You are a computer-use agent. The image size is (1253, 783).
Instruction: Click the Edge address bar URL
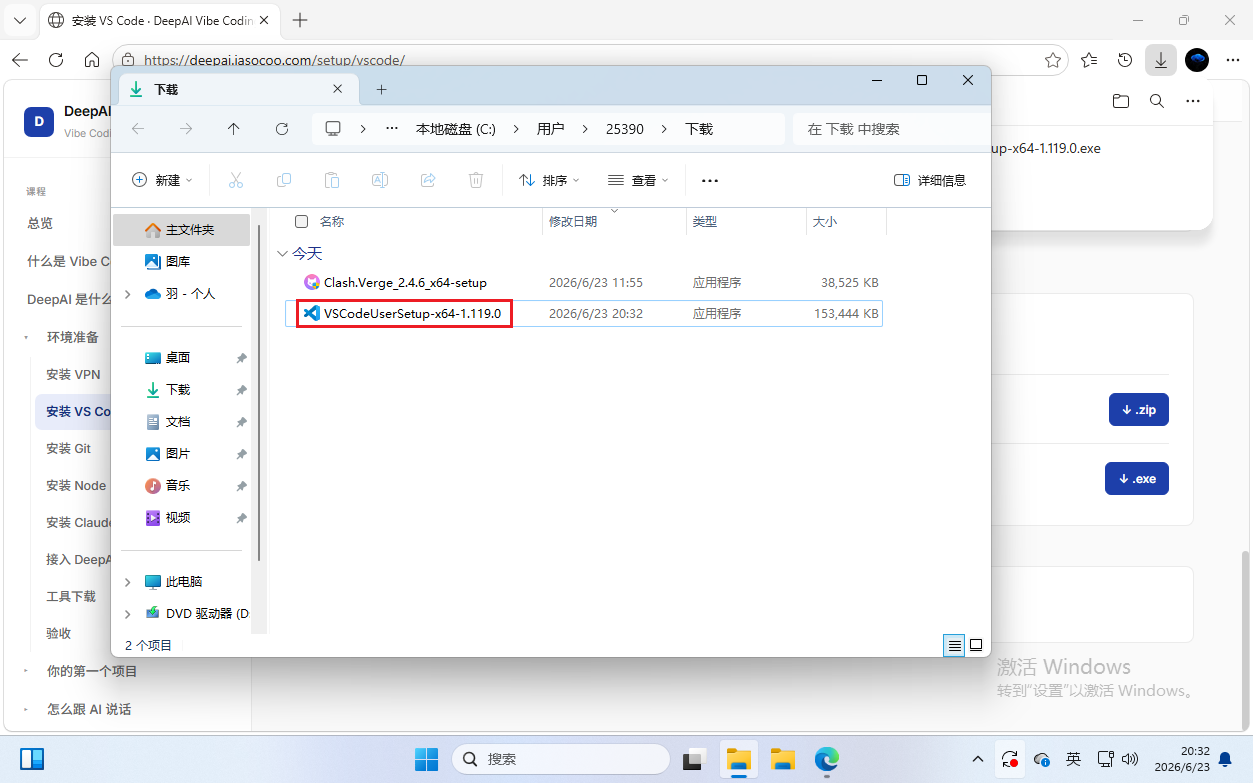point(274,60)
